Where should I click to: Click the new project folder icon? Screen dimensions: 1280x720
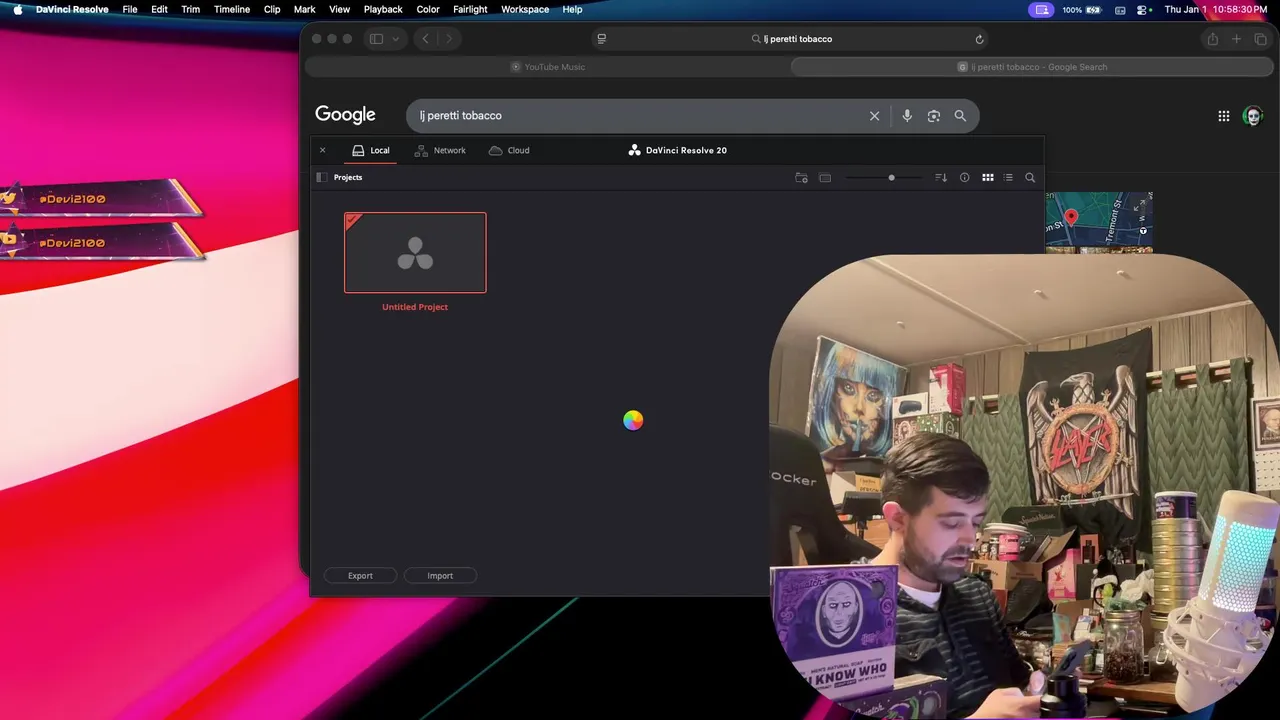(801, 178)
